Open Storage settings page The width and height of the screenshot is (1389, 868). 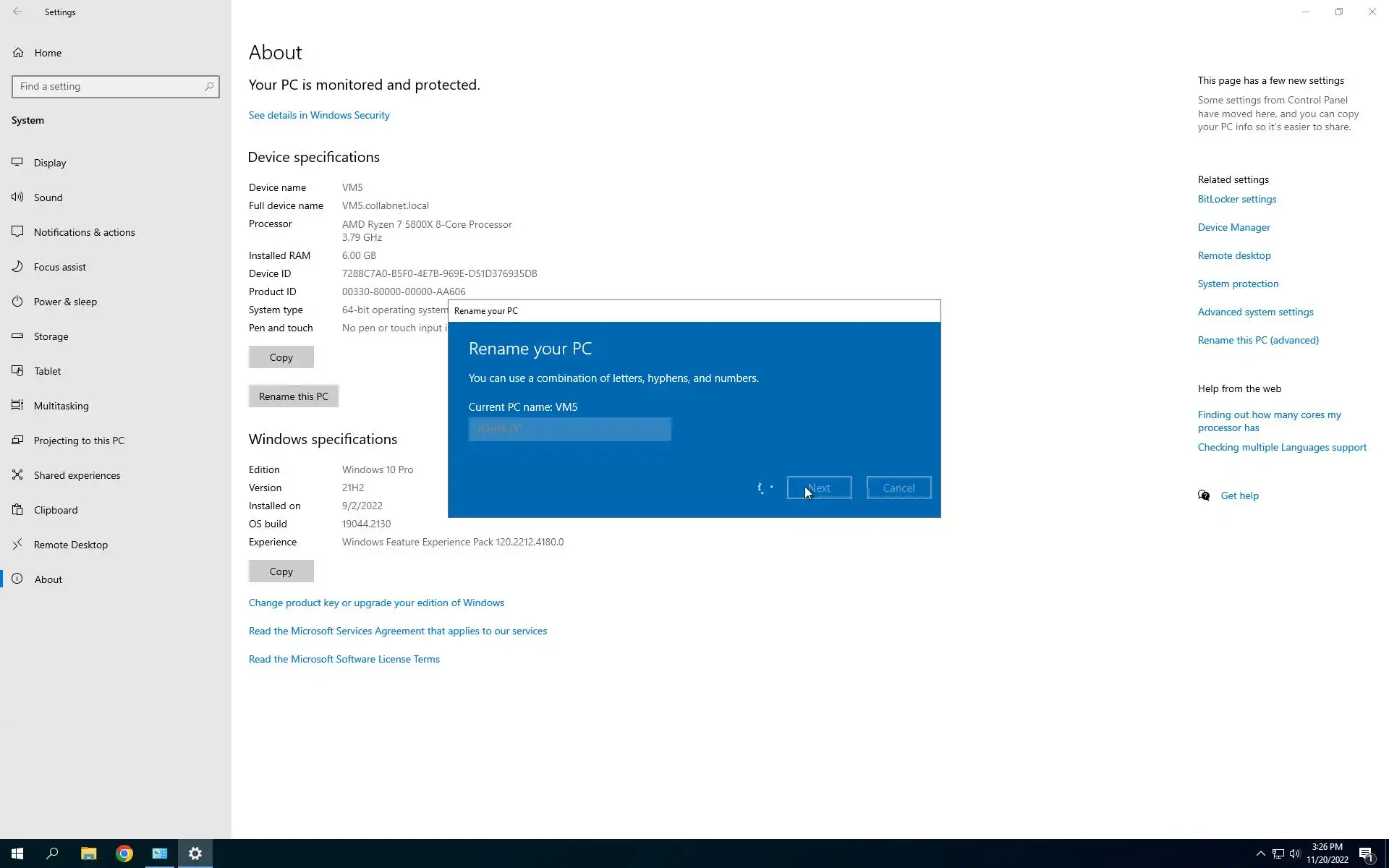click(x=51, y=336)
